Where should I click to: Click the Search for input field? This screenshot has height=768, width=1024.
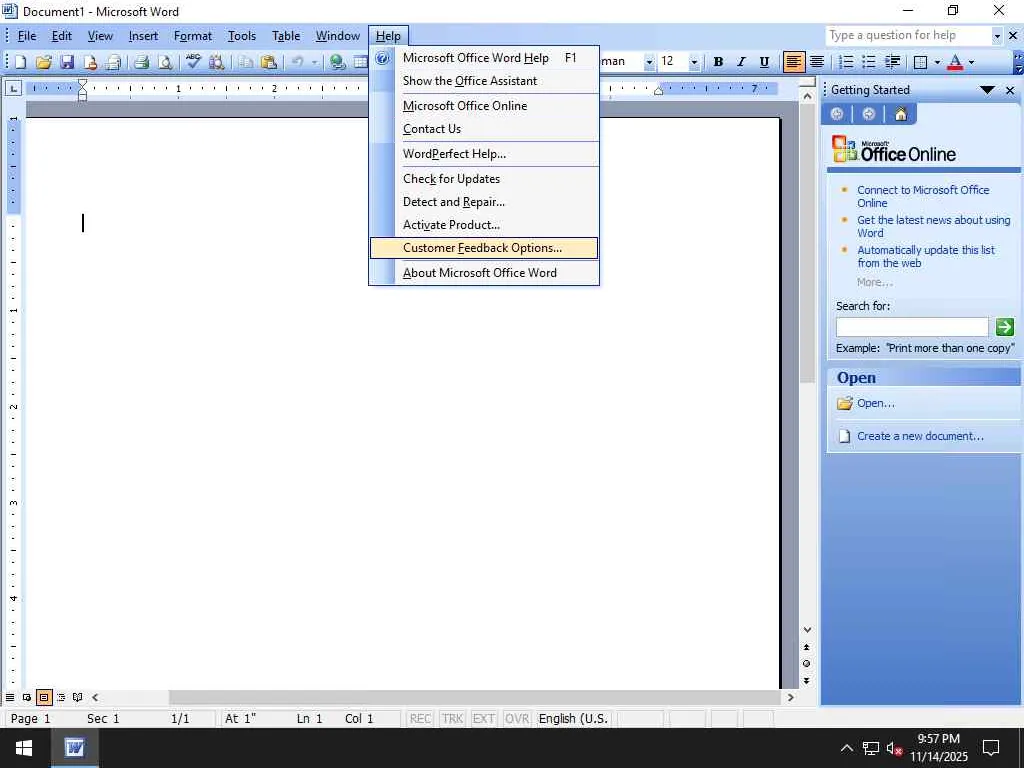pyautogui.click(x=912, y=327)
